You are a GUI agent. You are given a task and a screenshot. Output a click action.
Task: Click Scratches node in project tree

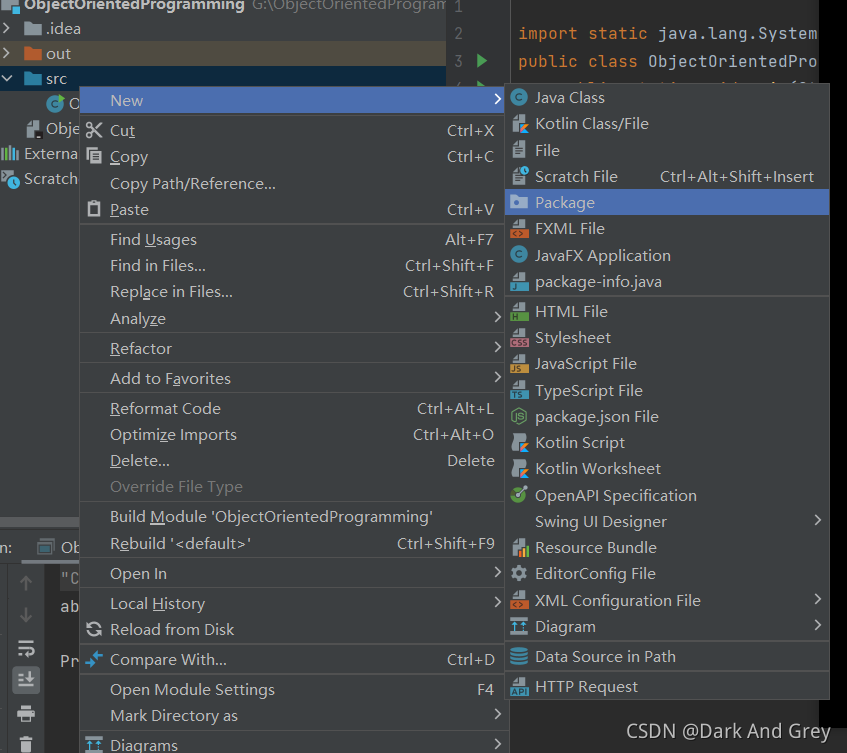click(x=39, y=179)
